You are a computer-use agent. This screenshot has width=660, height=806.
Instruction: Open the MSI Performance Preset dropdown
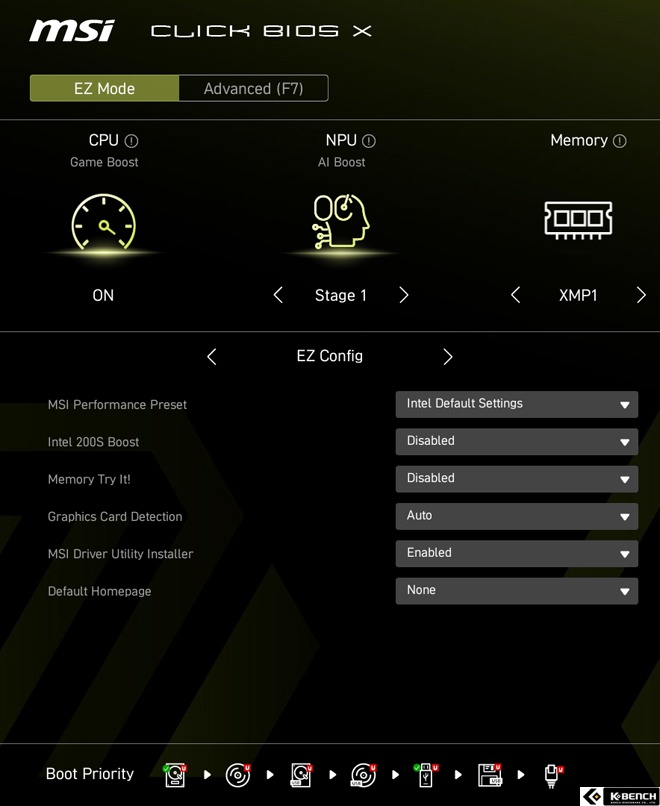517,404
